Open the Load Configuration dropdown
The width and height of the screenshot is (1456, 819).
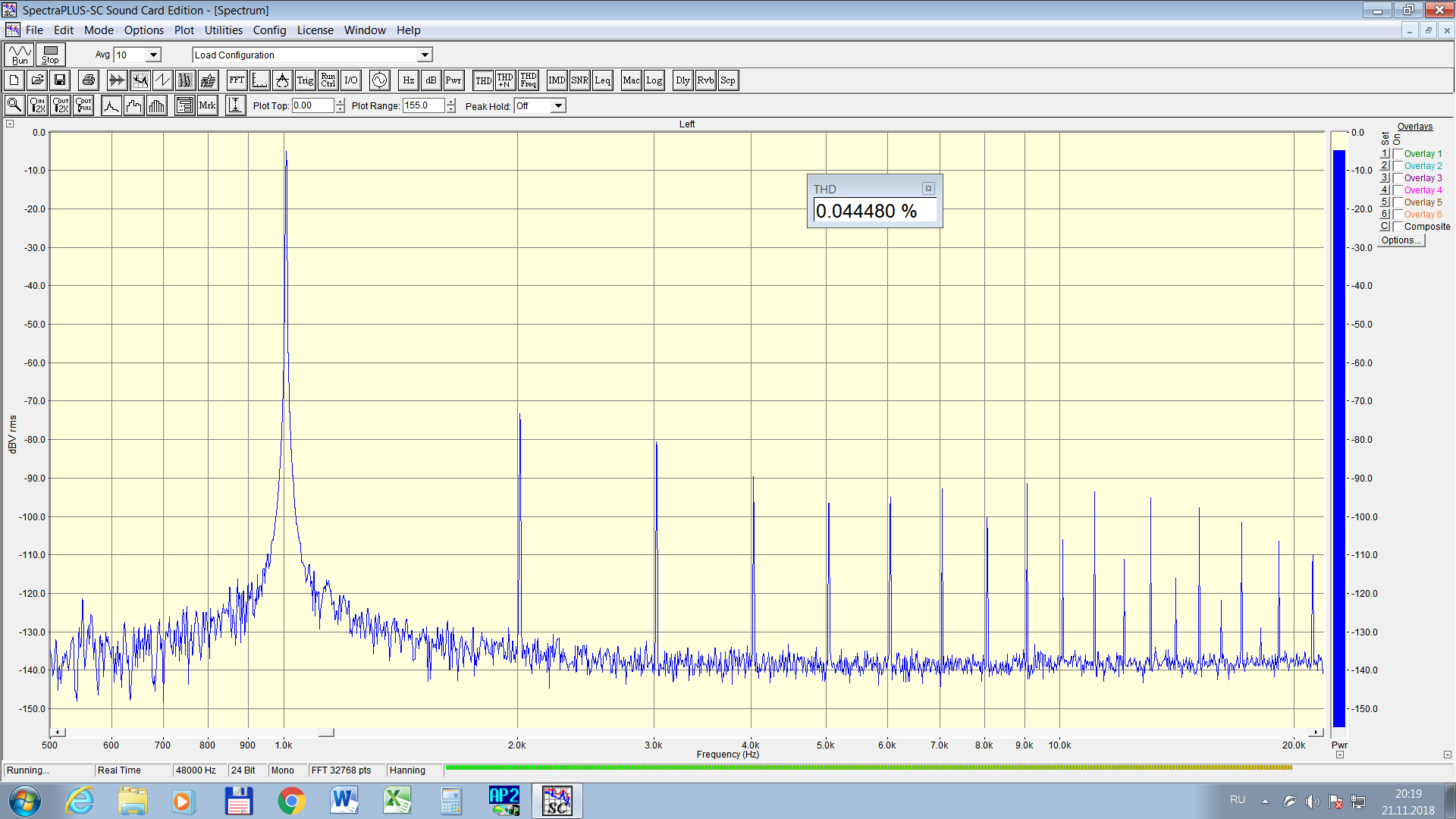pyautogui.click(x=425, y=55)
